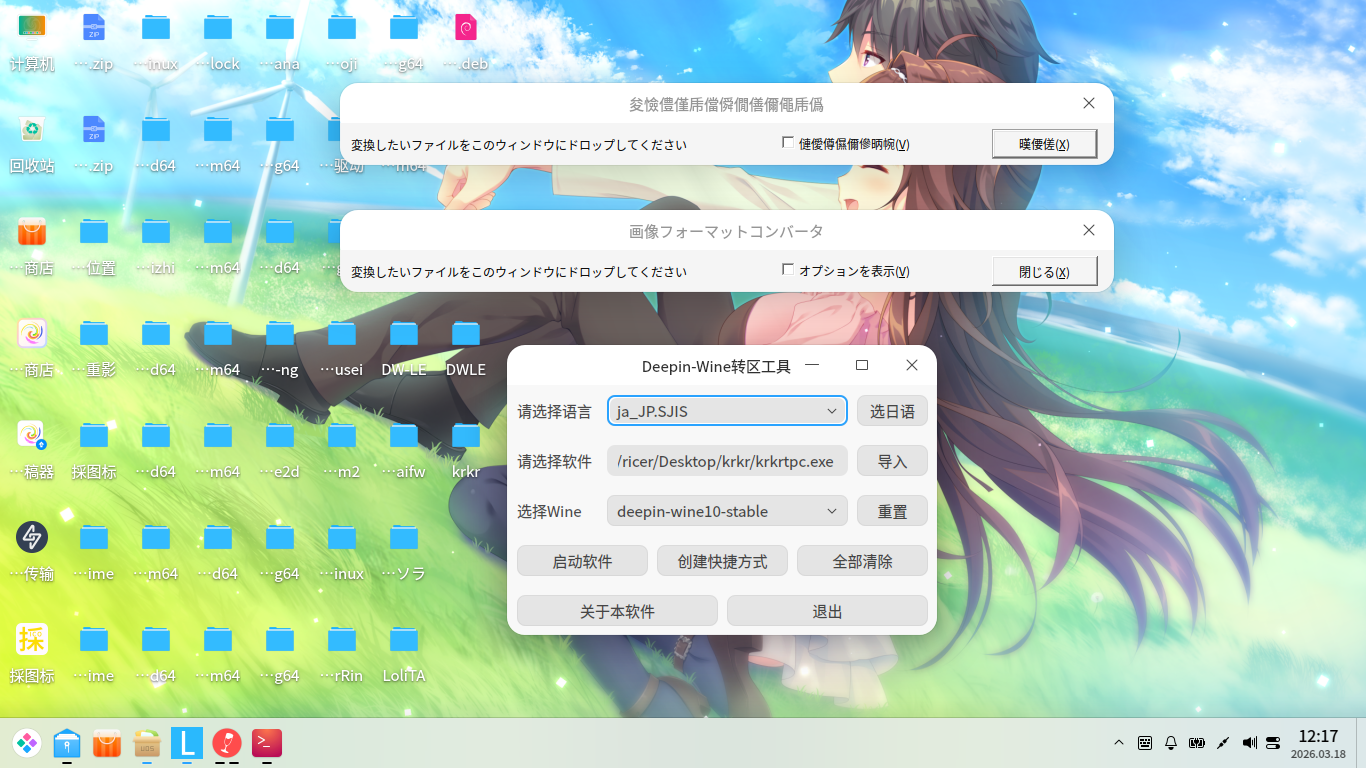Select the folder labeled …重影
This screenshot has width=1366, height=768.
pyautogui.click(x=94, y=333)
